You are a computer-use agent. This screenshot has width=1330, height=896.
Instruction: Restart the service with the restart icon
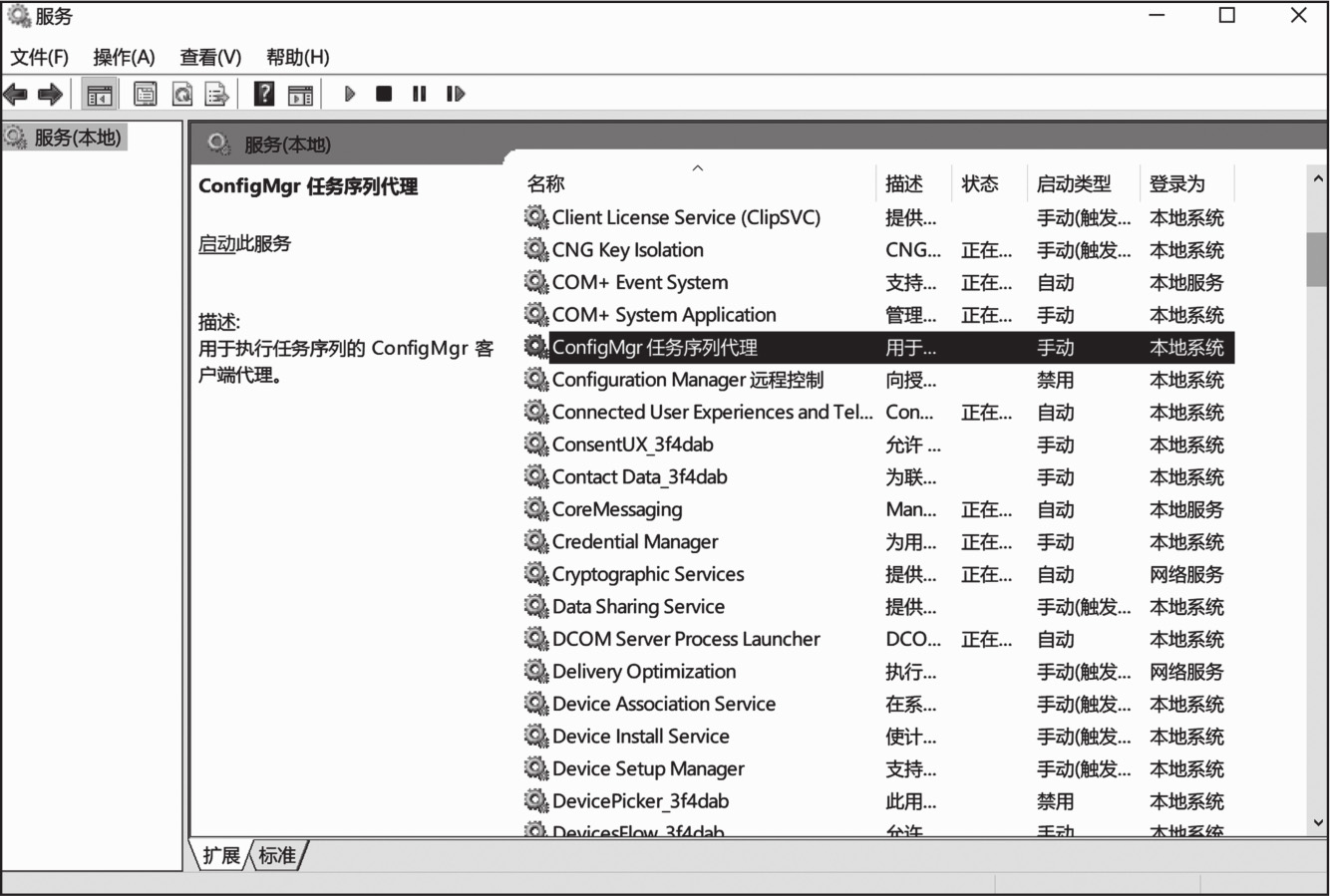(456, 94)
